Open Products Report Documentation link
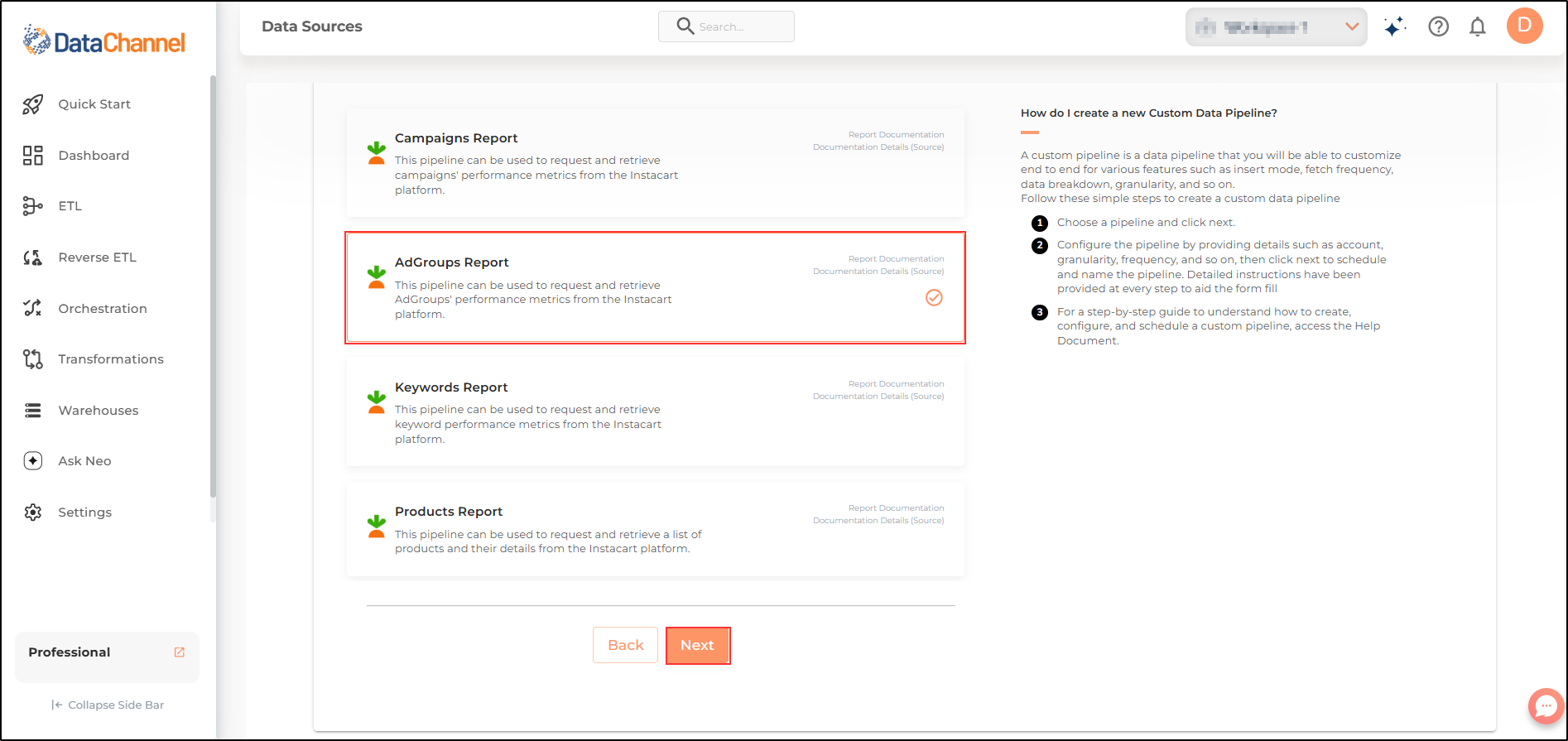 point(896,508)
